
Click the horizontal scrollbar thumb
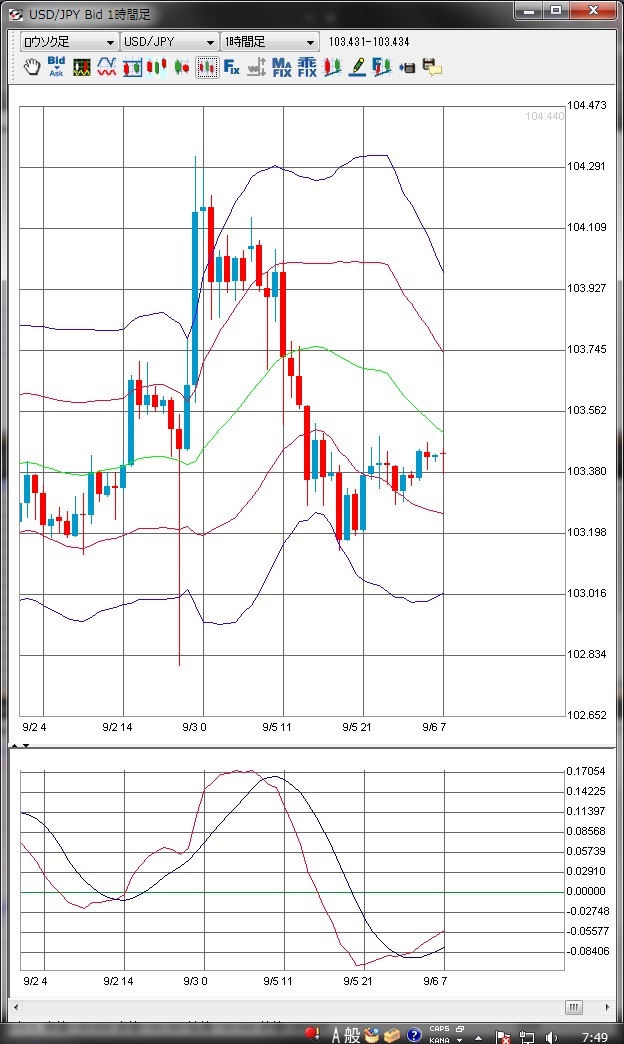(x=573, y=1007)
